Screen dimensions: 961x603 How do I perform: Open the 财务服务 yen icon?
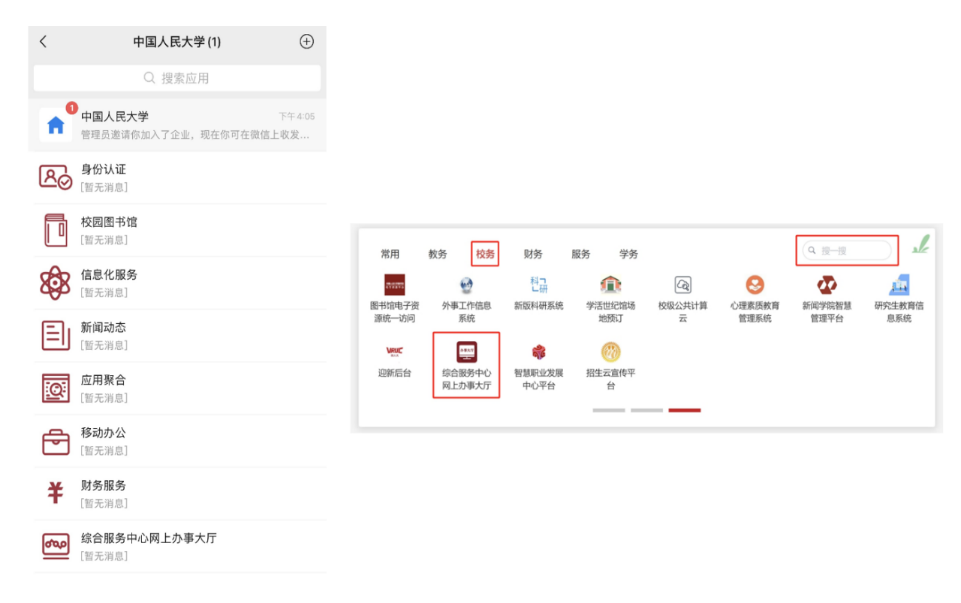pyautogui.click(x=55, y=493)
